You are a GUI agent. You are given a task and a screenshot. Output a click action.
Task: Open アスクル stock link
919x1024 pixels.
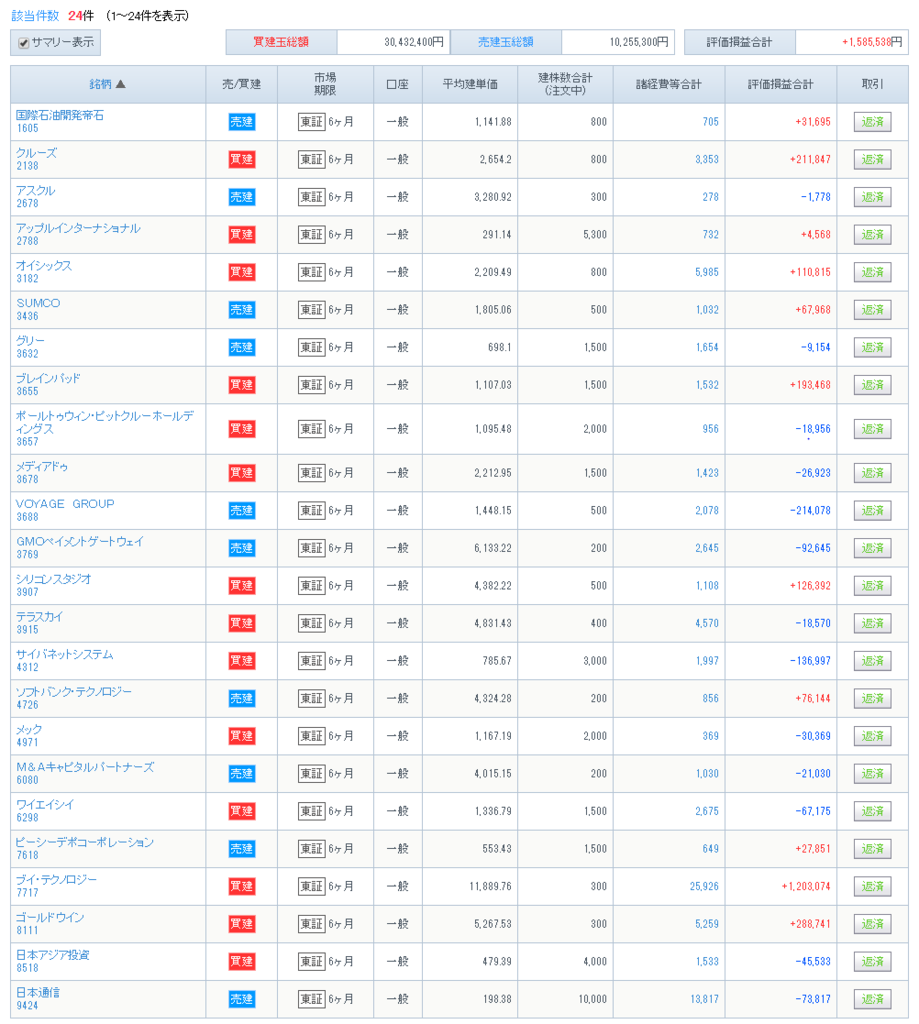pyautogui.click(x=35, y=191)
